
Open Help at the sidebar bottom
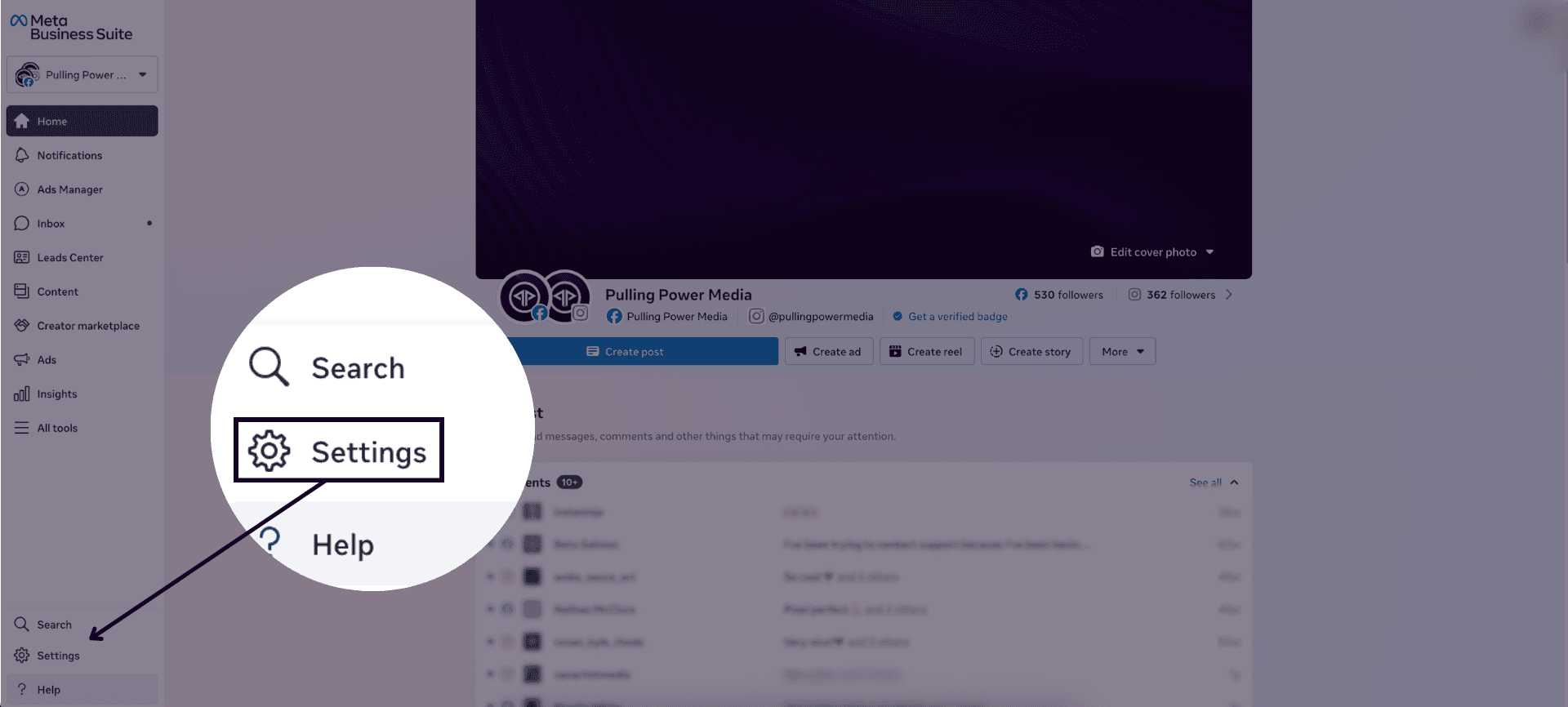coord(82,690)
